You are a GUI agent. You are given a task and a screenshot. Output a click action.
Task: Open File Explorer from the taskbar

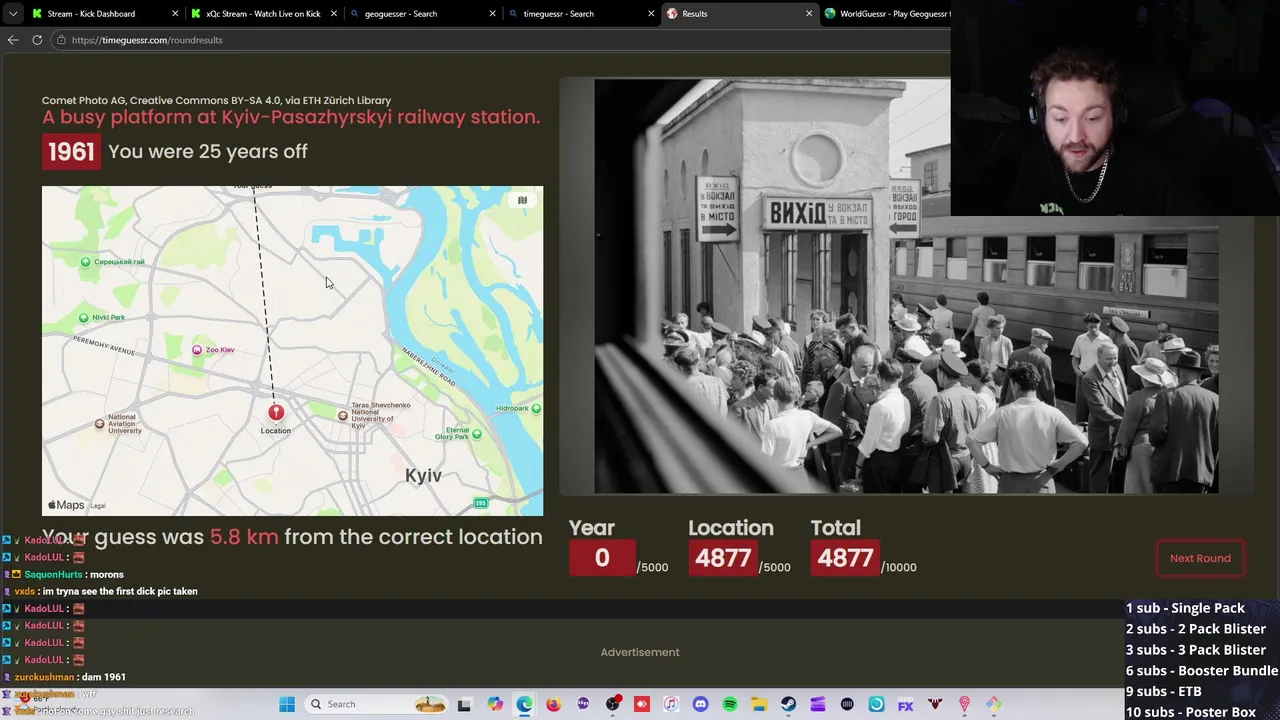(x=759, y=704)
